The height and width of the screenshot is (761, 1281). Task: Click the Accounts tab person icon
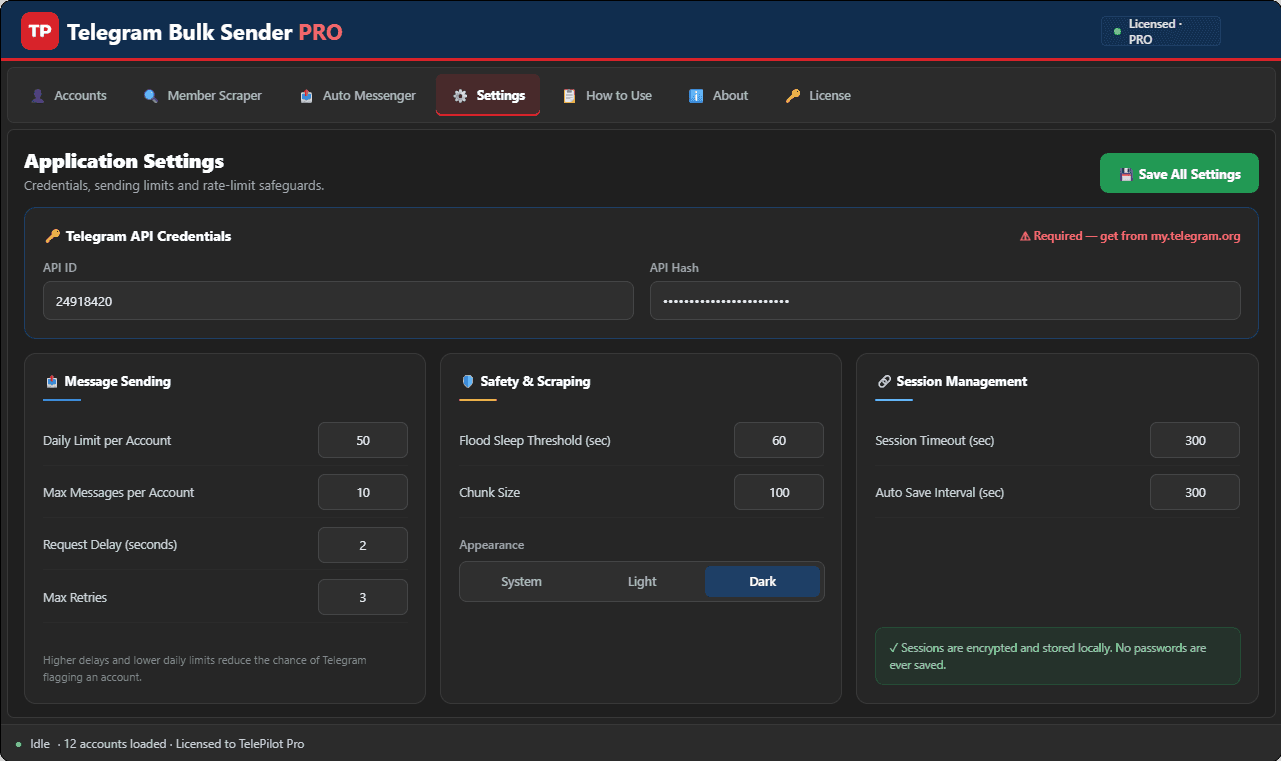38,96
